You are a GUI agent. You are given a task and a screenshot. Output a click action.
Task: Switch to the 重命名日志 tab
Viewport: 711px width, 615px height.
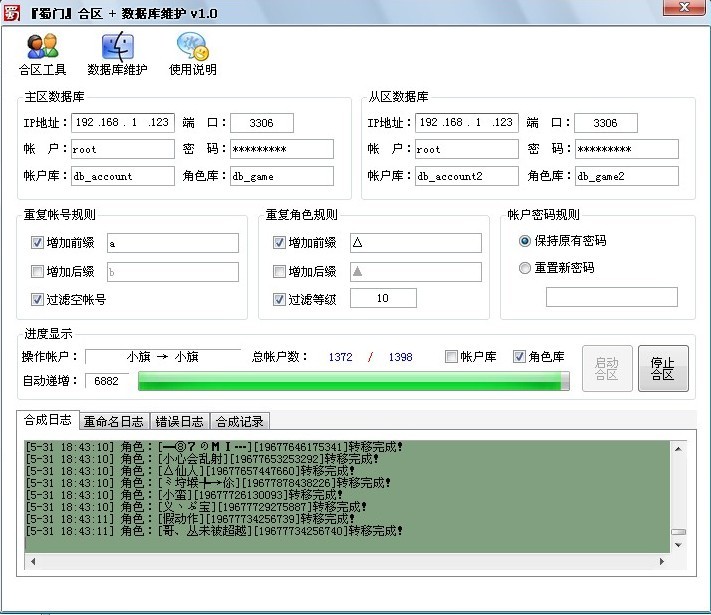113,421
